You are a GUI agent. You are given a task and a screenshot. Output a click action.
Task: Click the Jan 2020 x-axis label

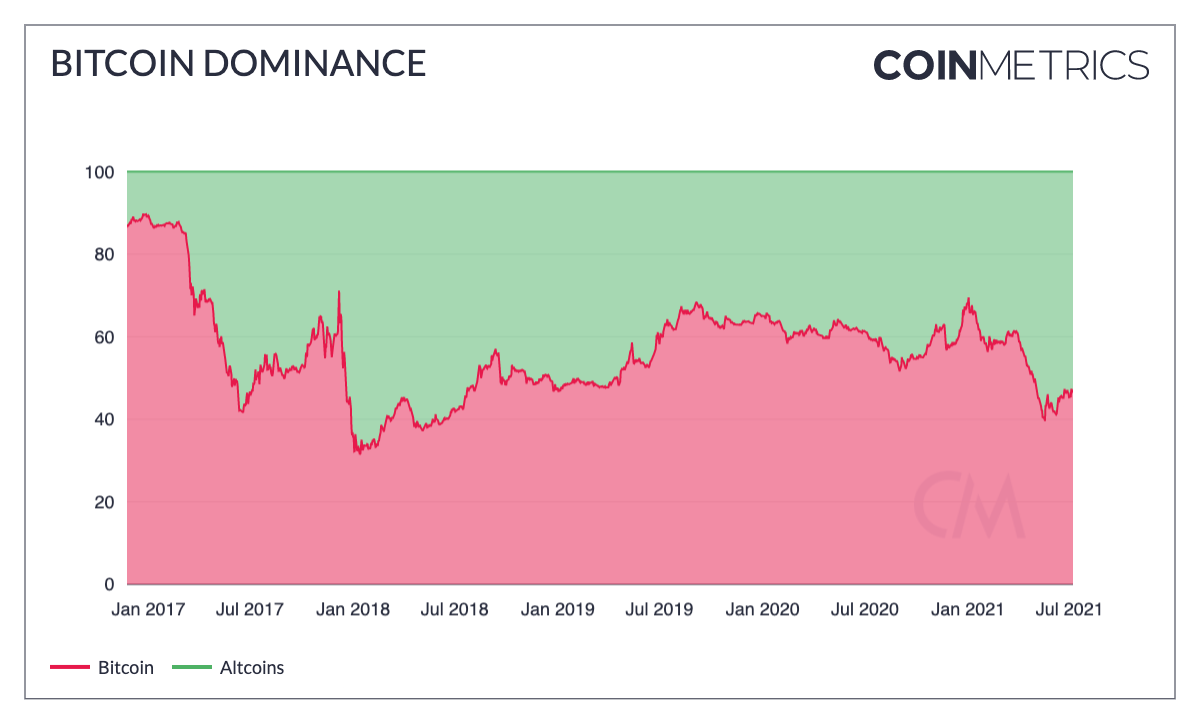(763, 608)
